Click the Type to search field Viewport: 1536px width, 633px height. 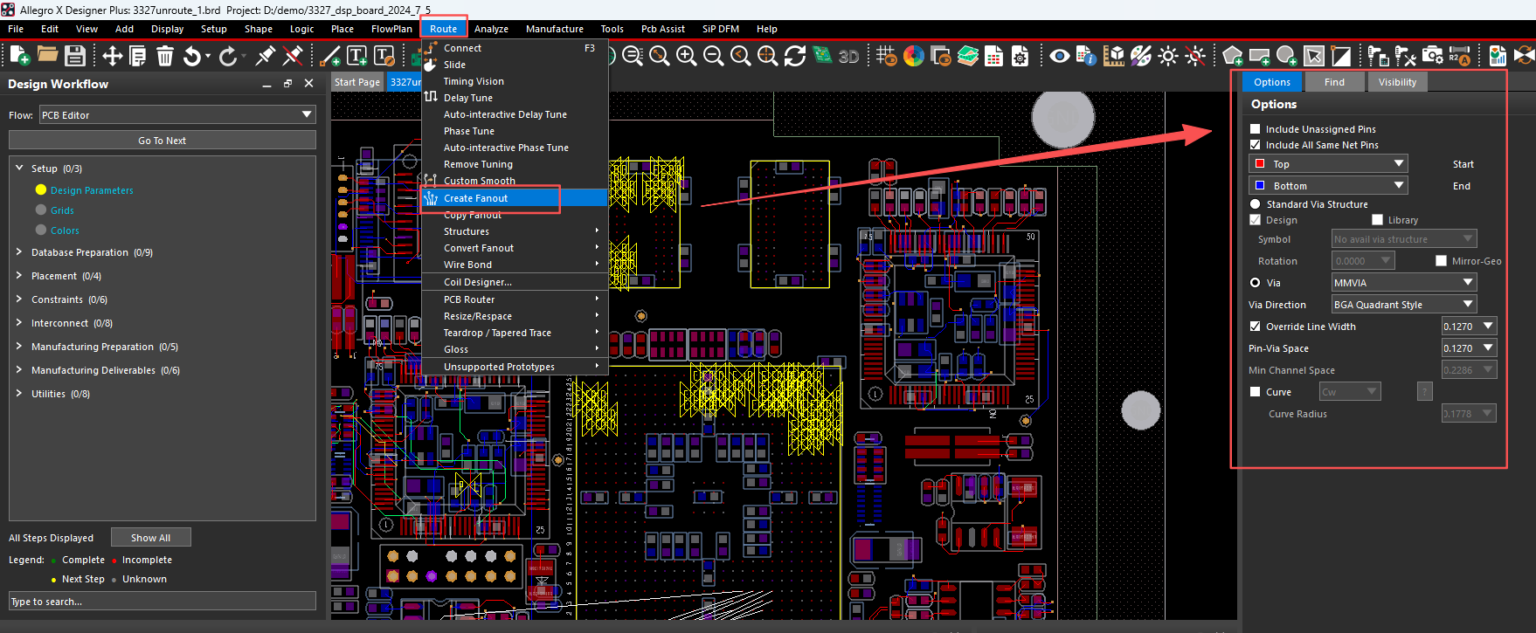(x=161, y=601)
